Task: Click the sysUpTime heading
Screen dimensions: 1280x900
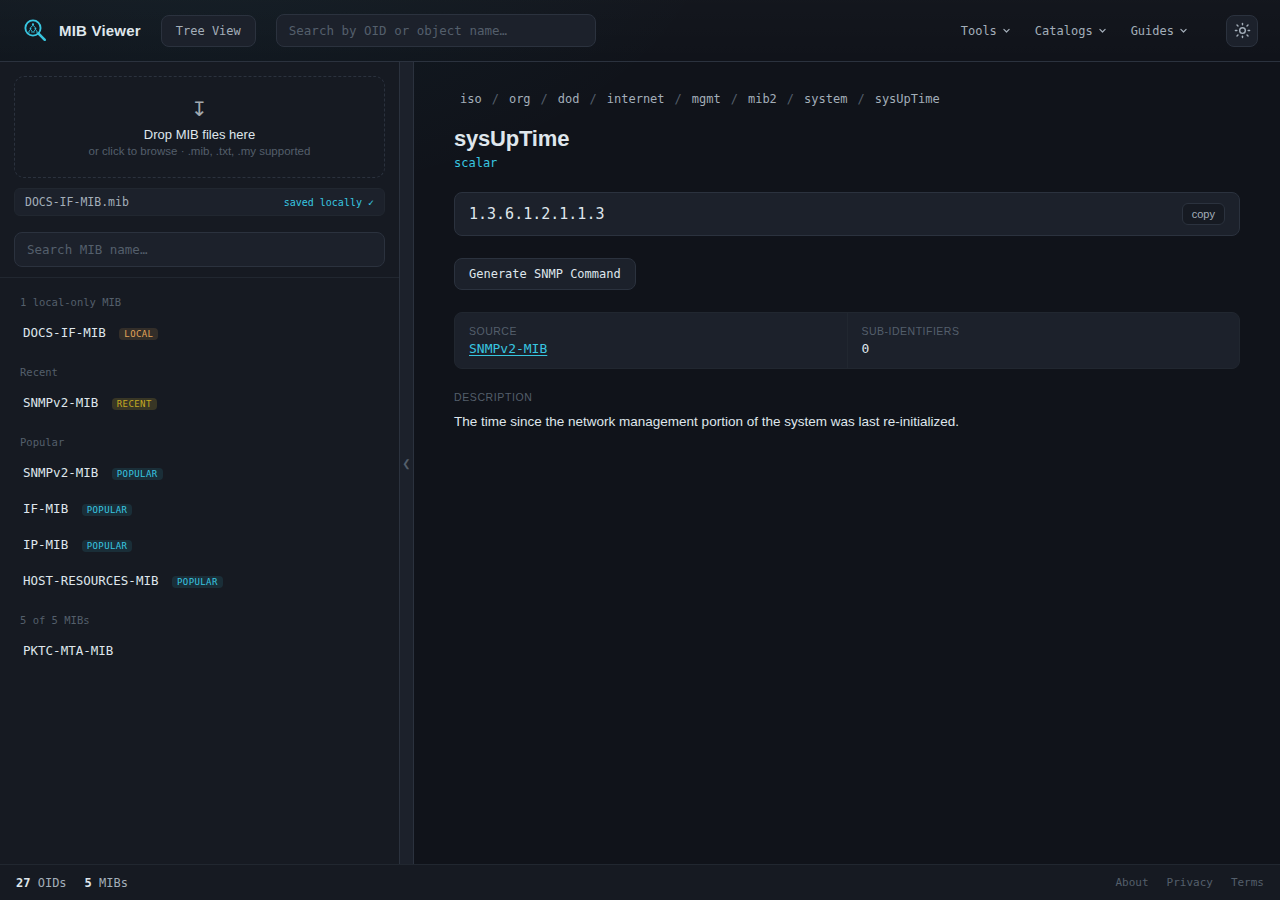Action: click(511, 139)
